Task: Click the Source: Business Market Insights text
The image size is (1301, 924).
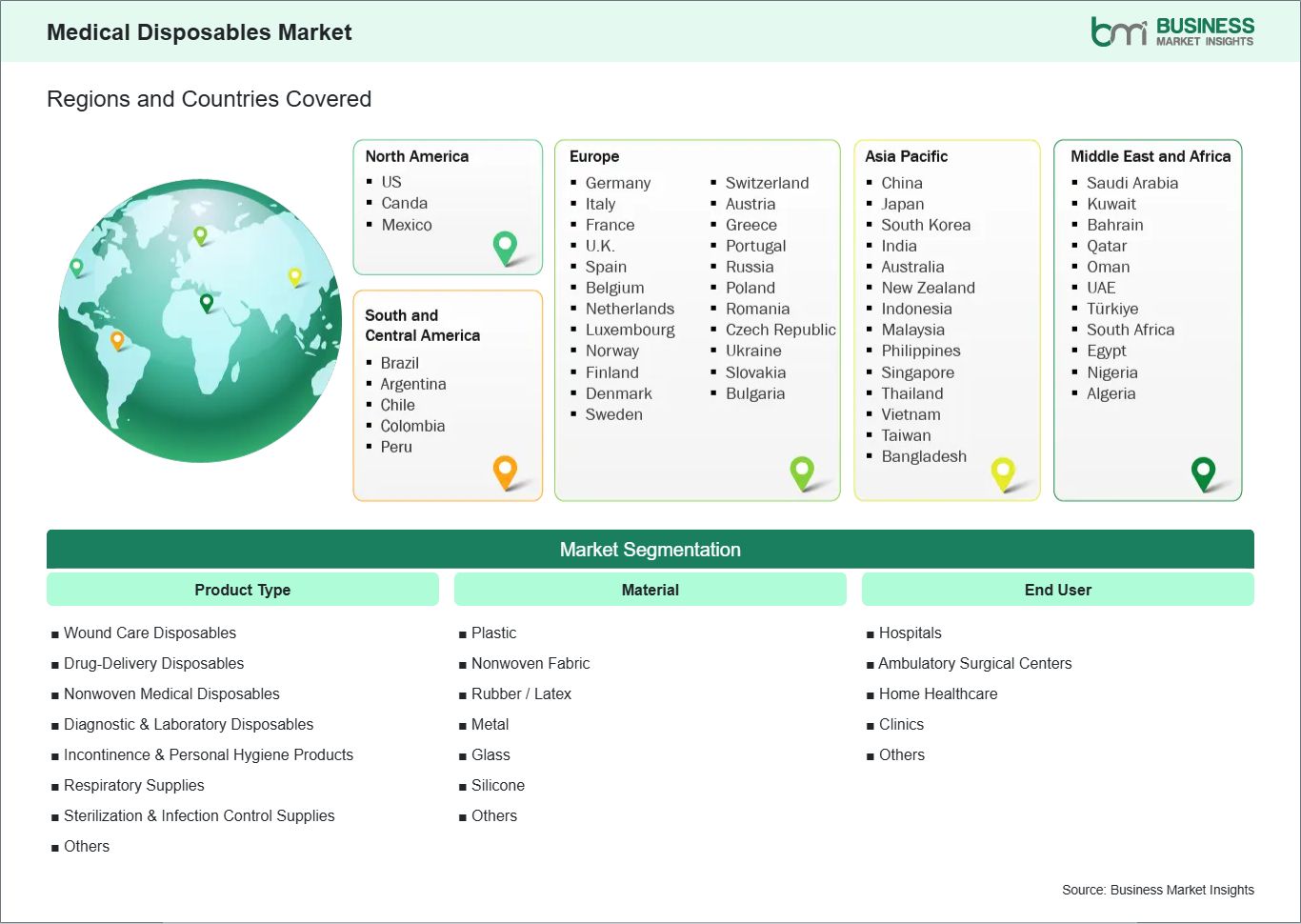Action: click(1157, 890)
